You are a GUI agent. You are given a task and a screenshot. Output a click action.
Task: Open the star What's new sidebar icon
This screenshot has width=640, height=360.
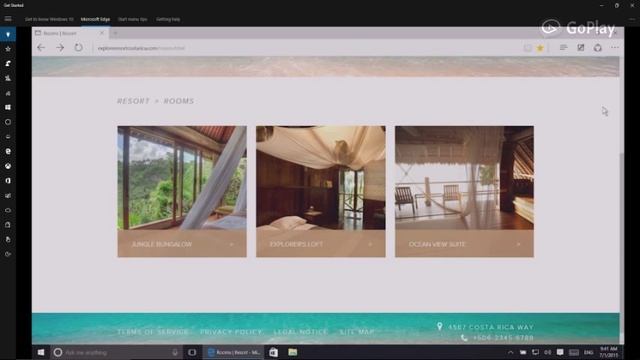pyautogui.click(x=8, y=49)
